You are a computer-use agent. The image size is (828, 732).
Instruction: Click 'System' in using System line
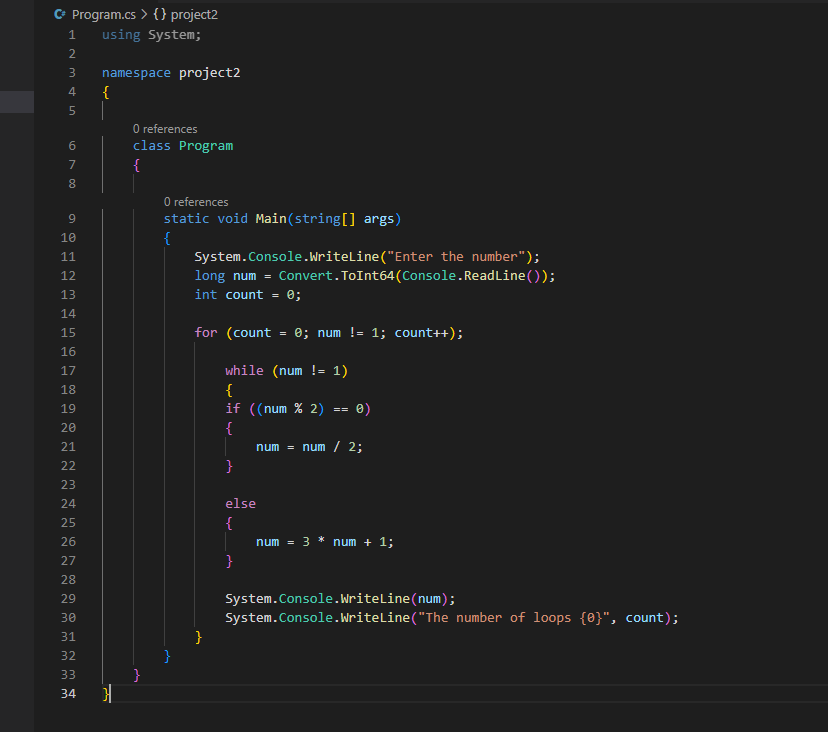pos(171,35)
